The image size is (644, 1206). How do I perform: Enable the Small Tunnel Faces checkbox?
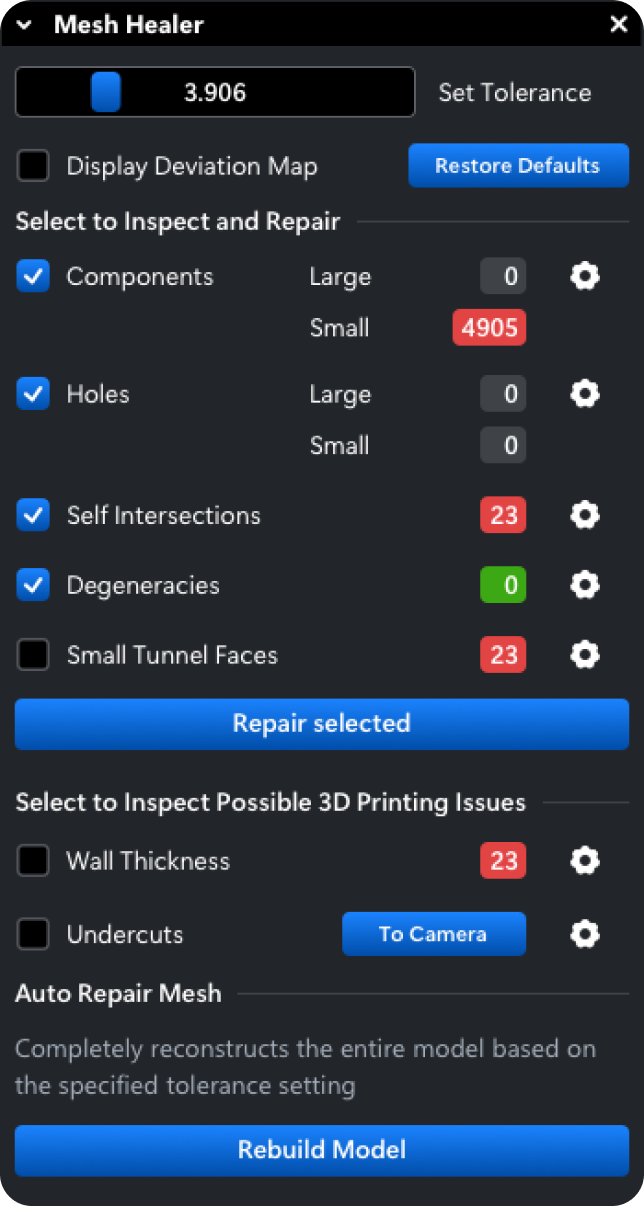coord(33,655)
